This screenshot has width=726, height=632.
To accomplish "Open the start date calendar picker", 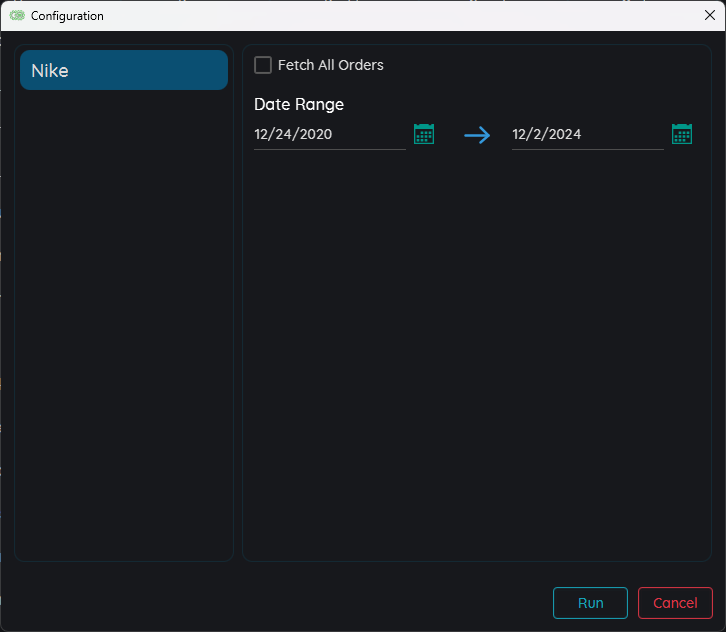I will (x=424, y=134).
